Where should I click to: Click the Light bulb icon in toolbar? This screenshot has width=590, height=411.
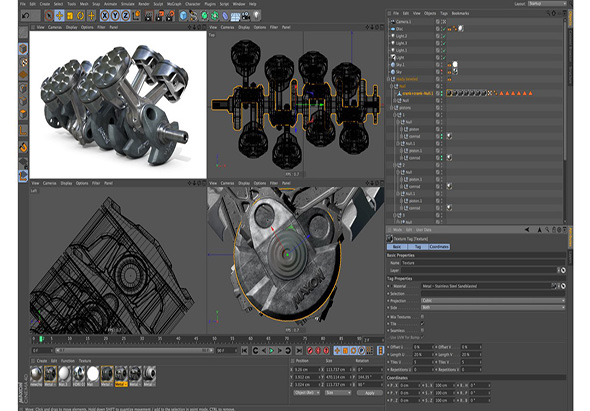[x=256, y=15]
